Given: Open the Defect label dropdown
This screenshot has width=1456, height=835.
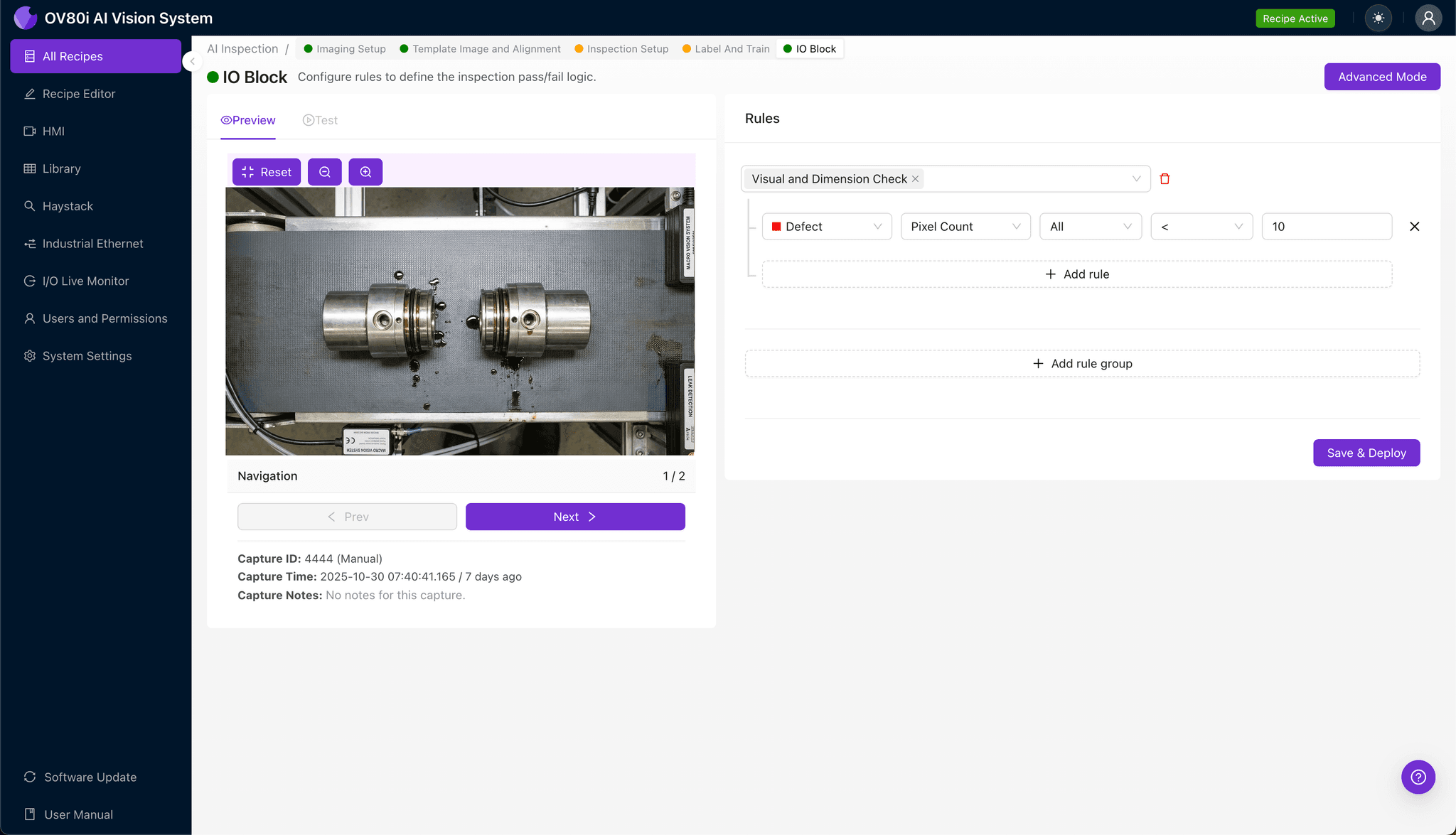Looking at the screenshot, I should (826, 226).
